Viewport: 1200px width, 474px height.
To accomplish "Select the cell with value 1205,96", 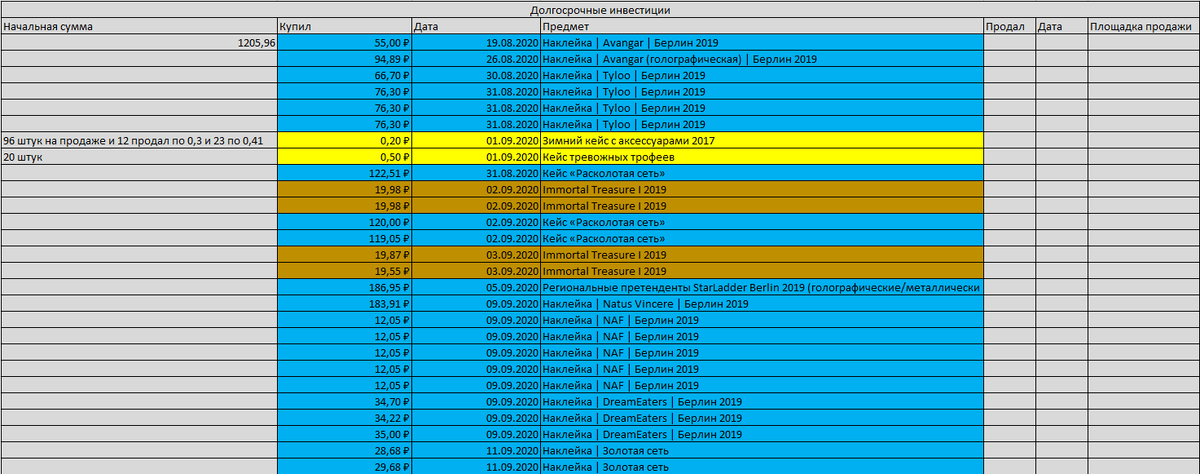I will click(x=139, y=43).
